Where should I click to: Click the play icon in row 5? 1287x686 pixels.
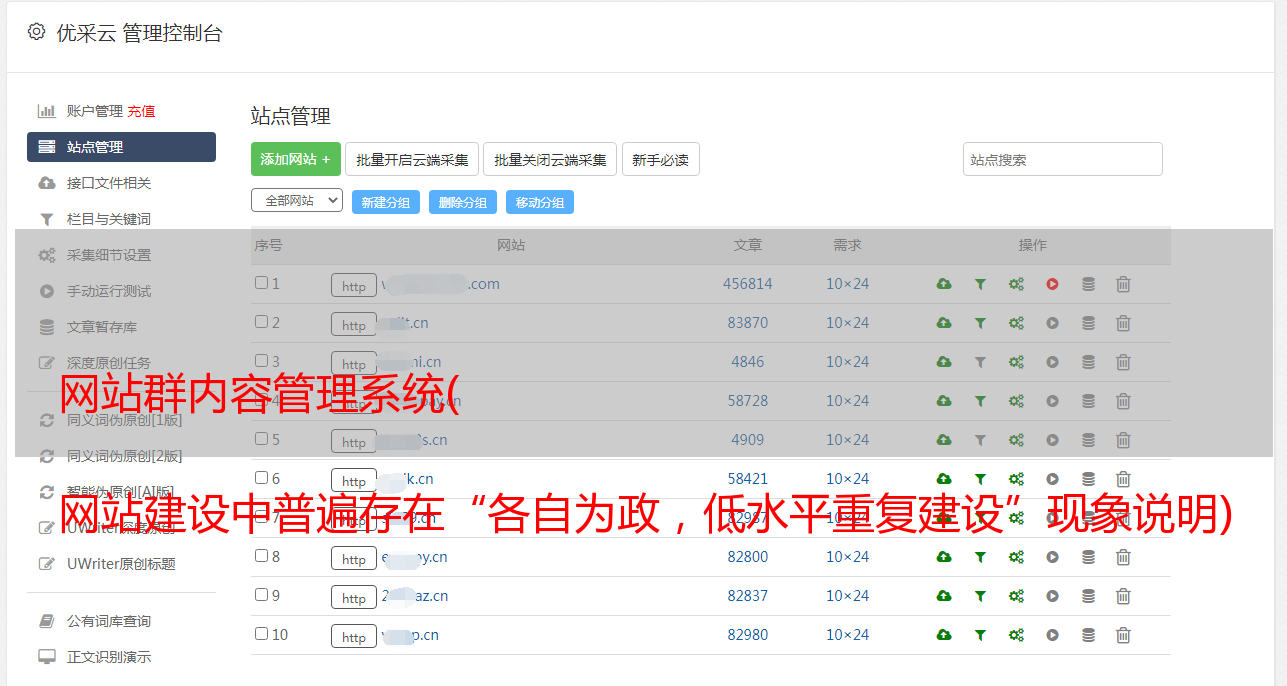(x=1052, y=440)
